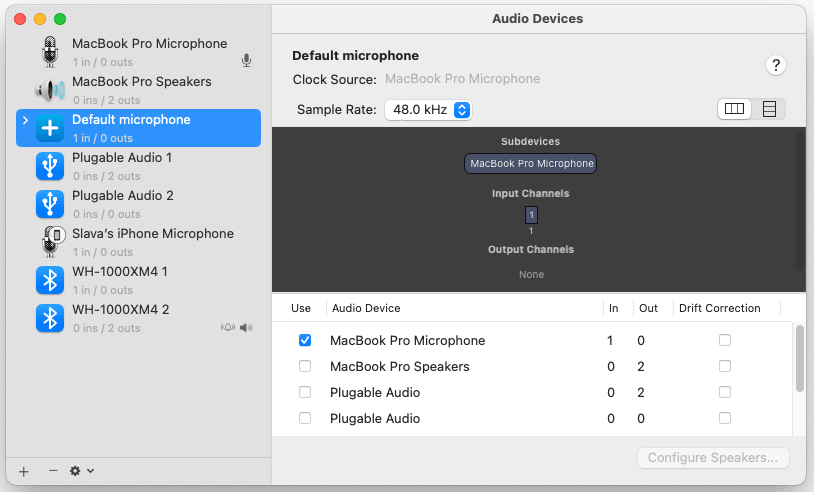Click the Default microphone aggregate plus icon
Screen dimensions: 814x492
point(50,128)
